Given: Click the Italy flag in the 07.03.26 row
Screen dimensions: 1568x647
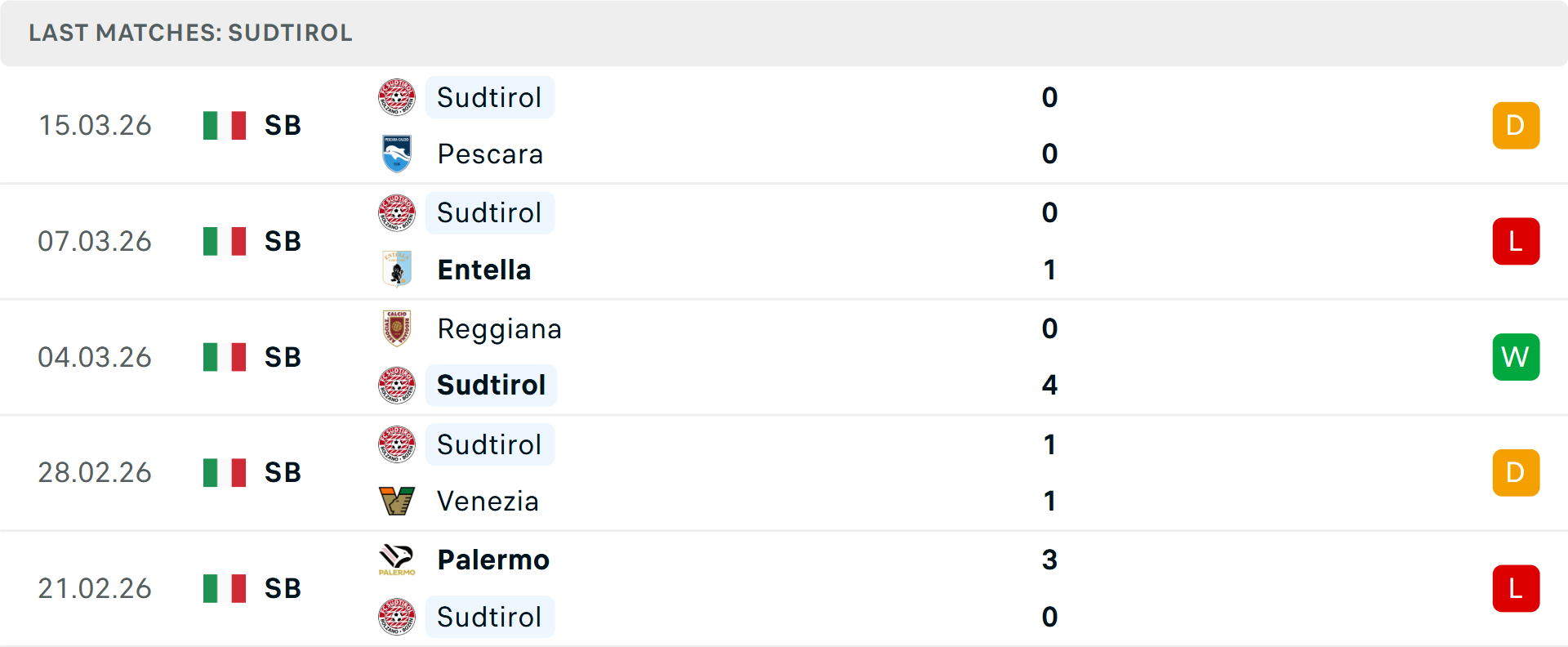Looking at the screenshot, I should [225, 241].
